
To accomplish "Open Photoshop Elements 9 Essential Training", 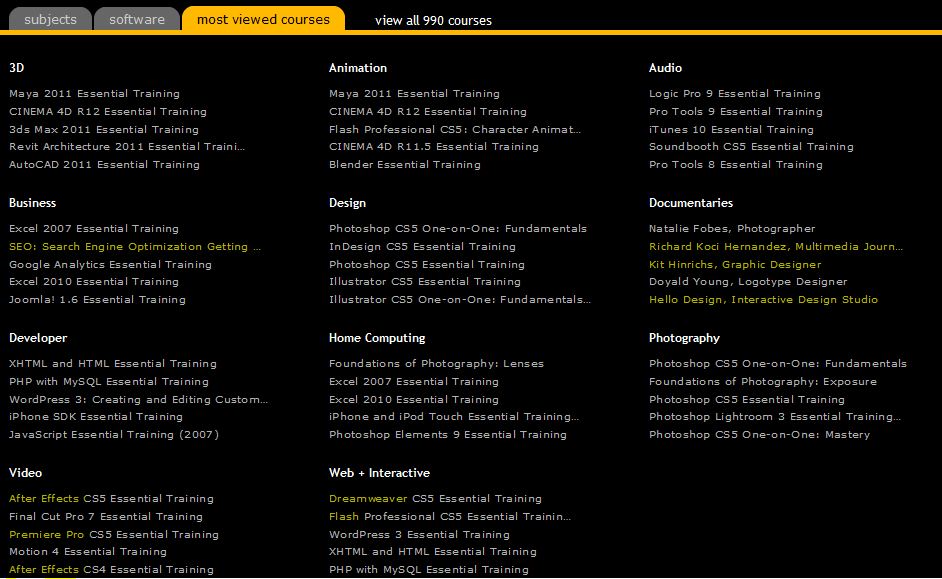I will [448, 435].
